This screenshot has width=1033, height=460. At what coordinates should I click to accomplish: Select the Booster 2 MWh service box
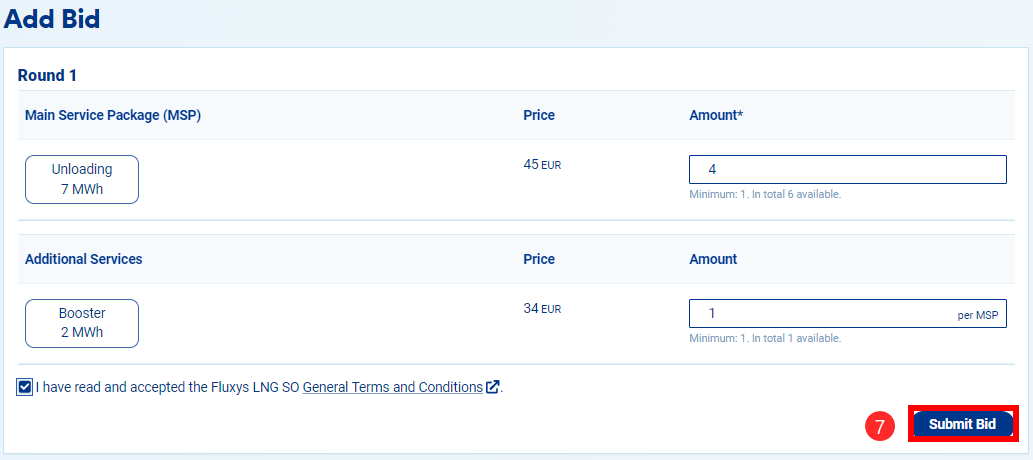(82, 323)
